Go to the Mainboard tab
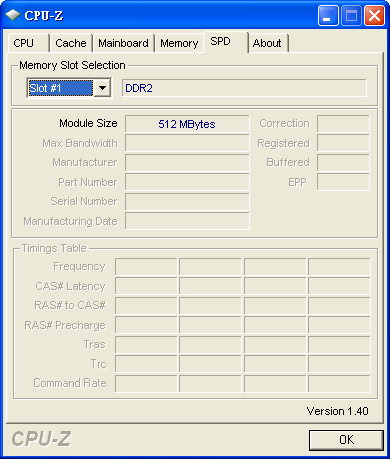 [x=123, y=43]
